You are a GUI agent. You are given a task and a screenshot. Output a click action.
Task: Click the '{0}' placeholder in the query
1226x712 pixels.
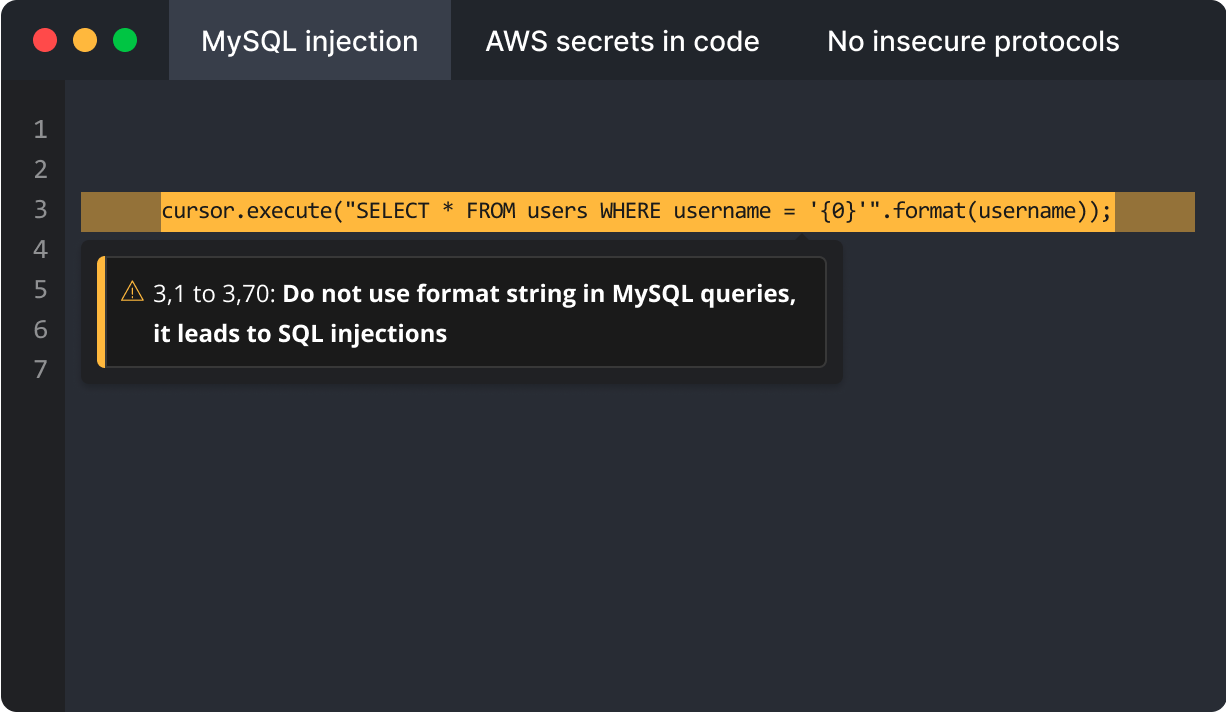(x=838, y=212)
